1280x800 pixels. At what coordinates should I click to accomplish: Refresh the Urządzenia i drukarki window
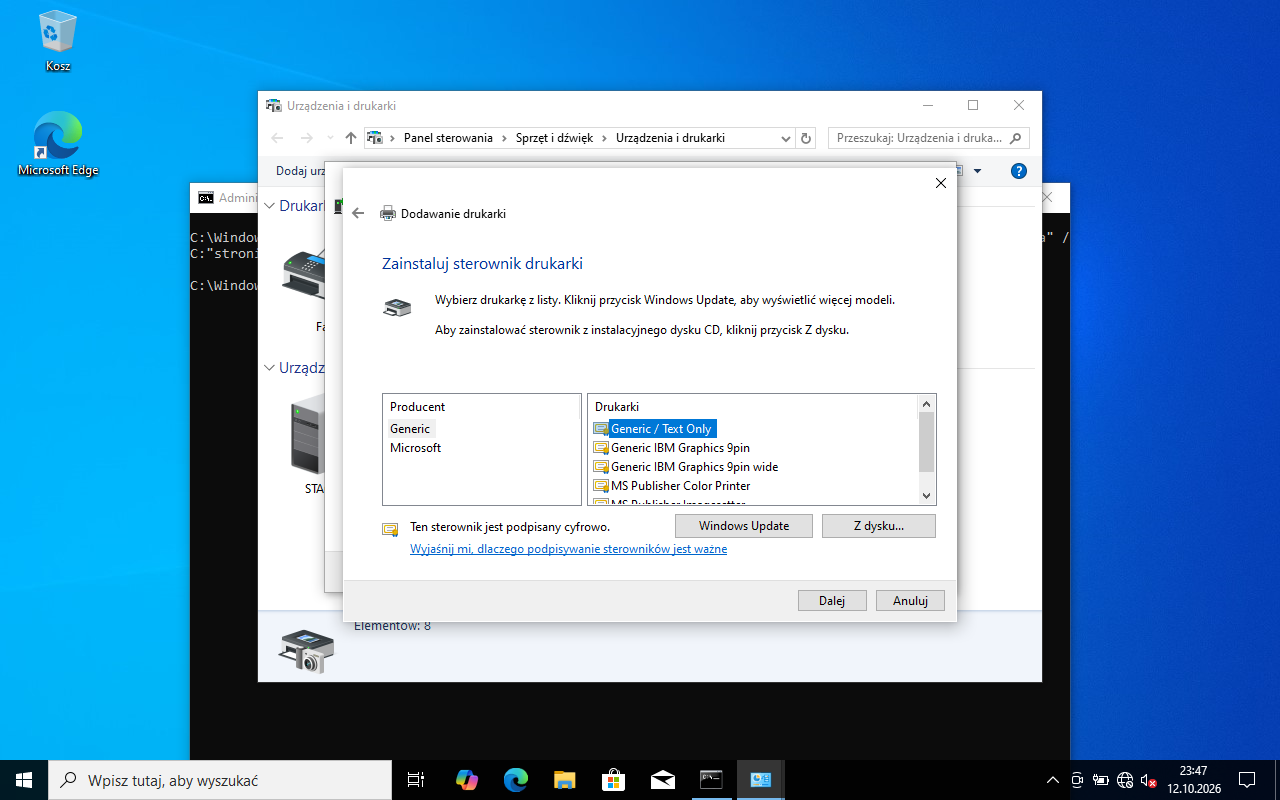(806, 138)
